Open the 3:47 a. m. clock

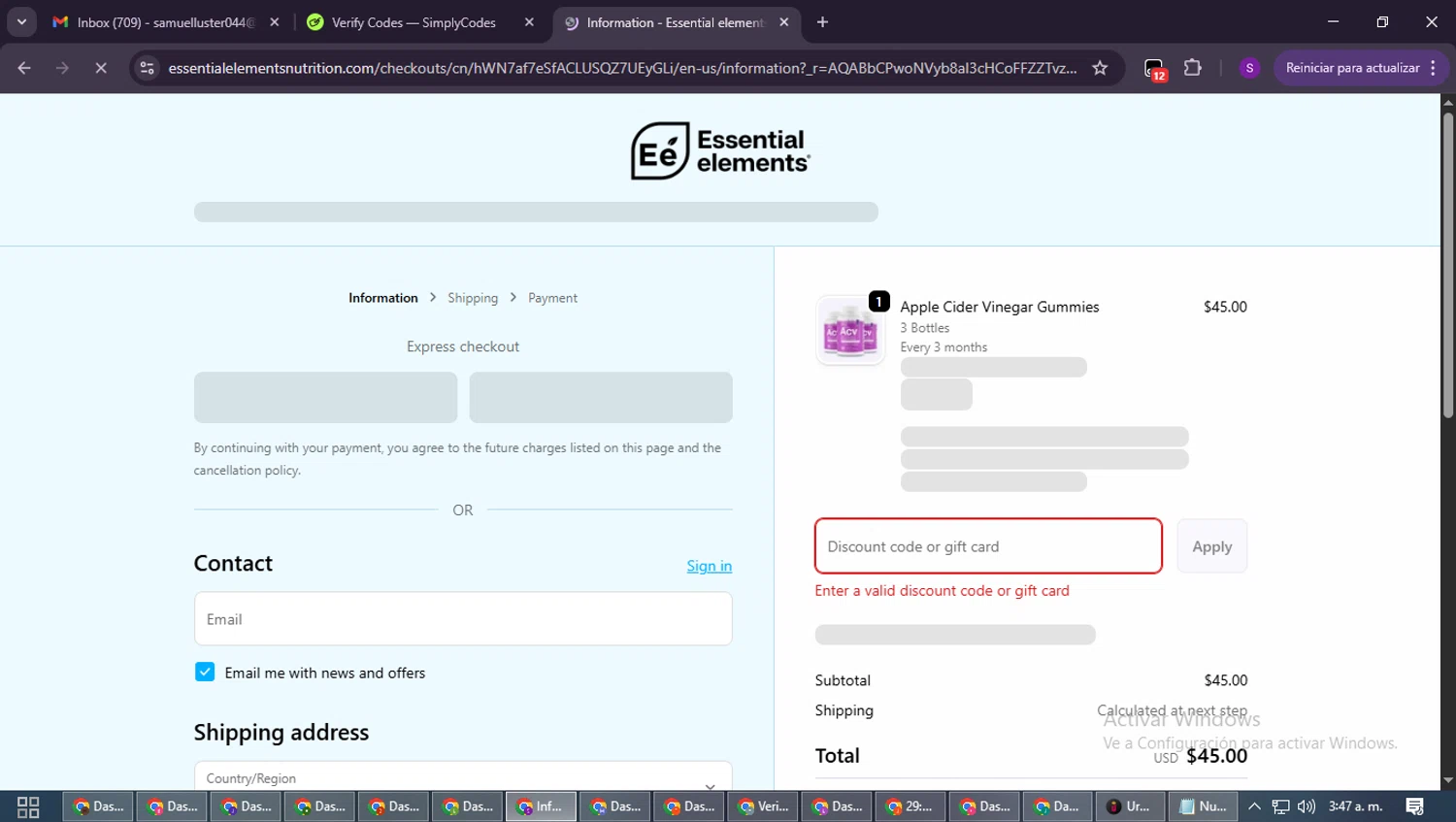point(1356,806)
